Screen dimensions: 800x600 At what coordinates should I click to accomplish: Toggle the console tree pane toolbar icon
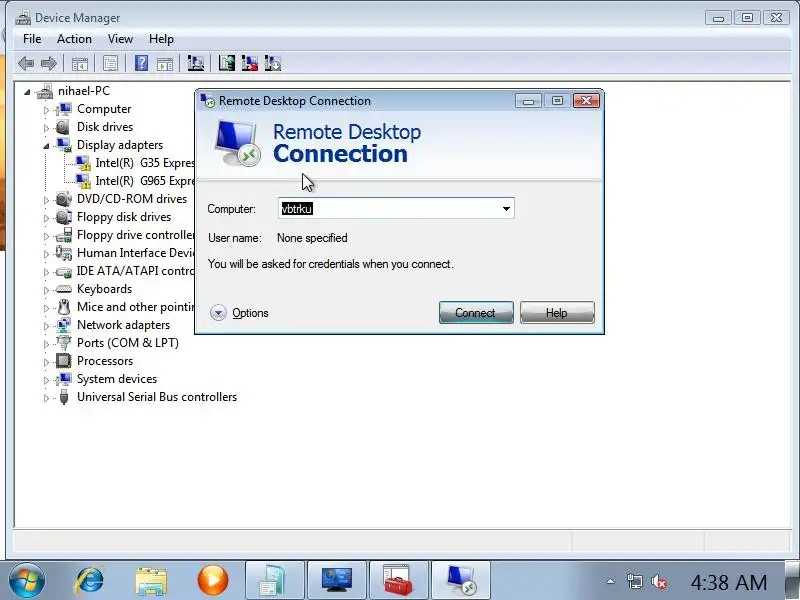pyautogui.click(x=80, y=64)
